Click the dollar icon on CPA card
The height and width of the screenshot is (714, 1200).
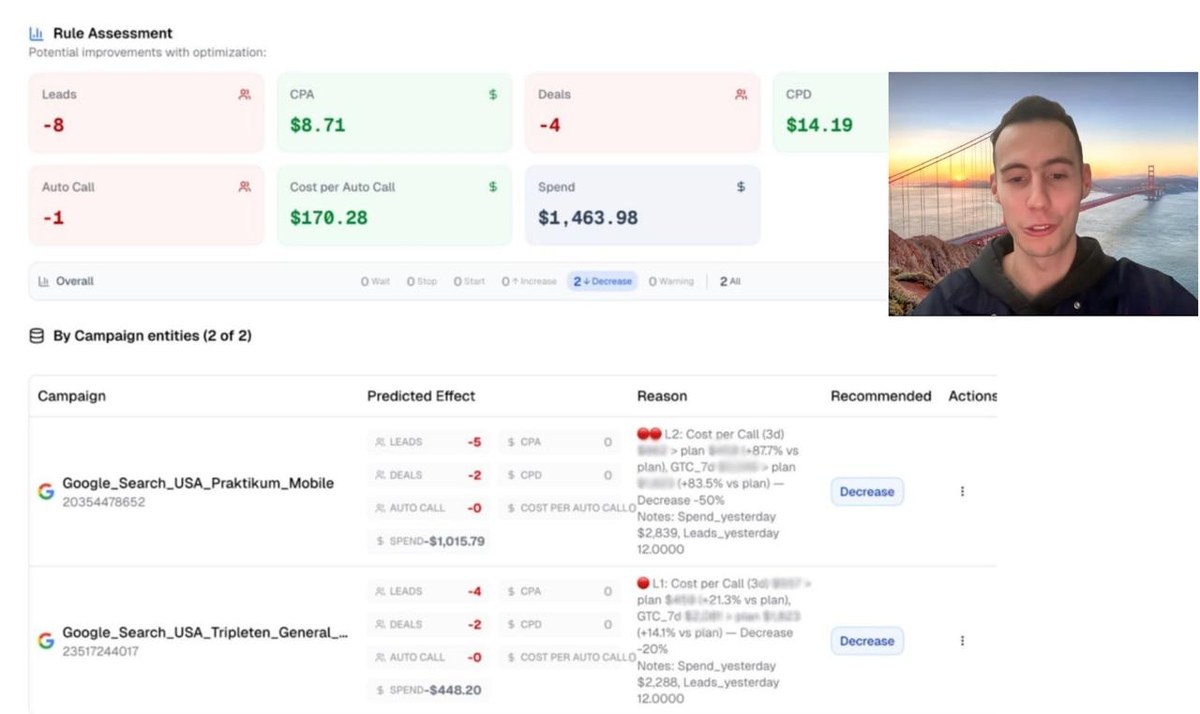(493, 94)
